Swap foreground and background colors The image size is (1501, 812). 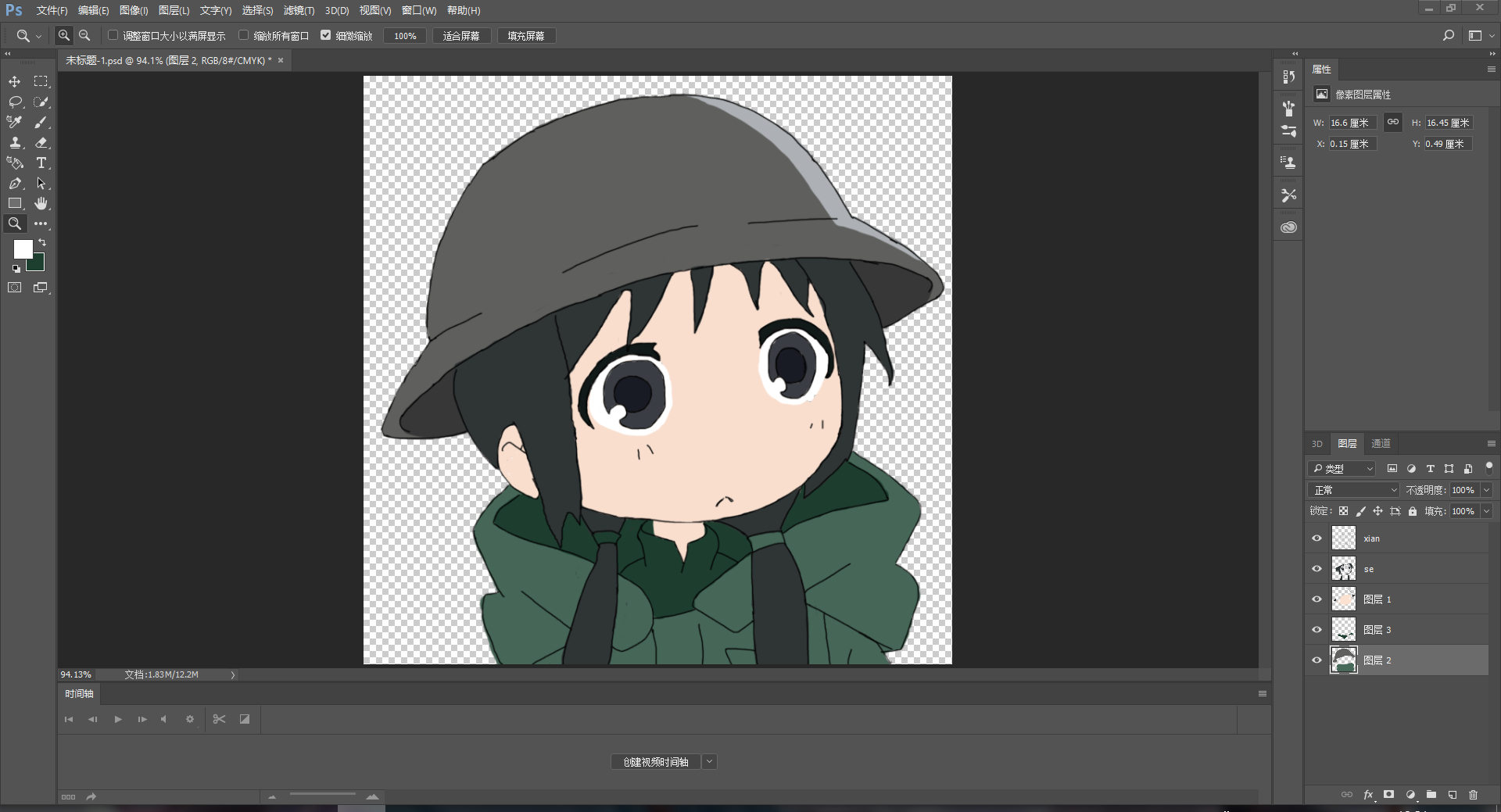[42, 243]
